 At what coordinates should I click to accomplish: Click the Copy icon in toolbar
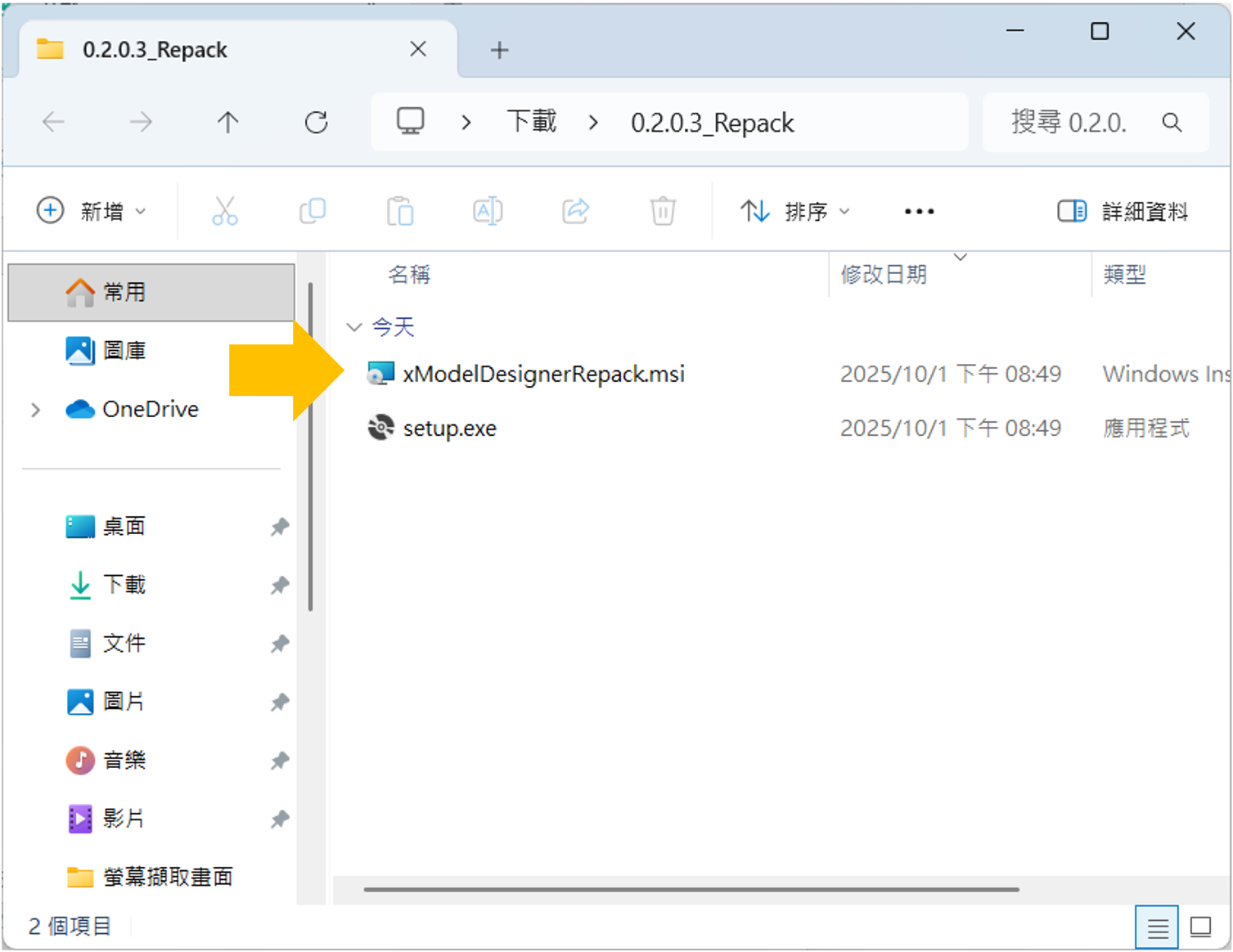click(x=313, y=211)
